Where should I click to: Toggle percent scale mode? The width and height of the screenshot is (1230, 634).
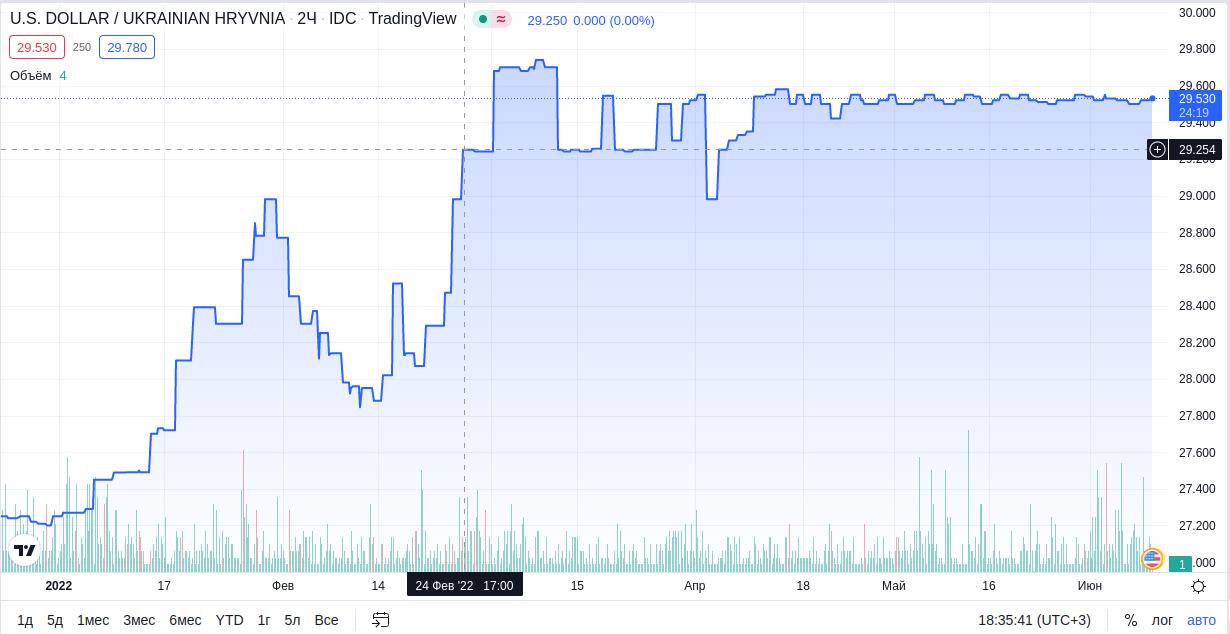(x=1130, y=620)
